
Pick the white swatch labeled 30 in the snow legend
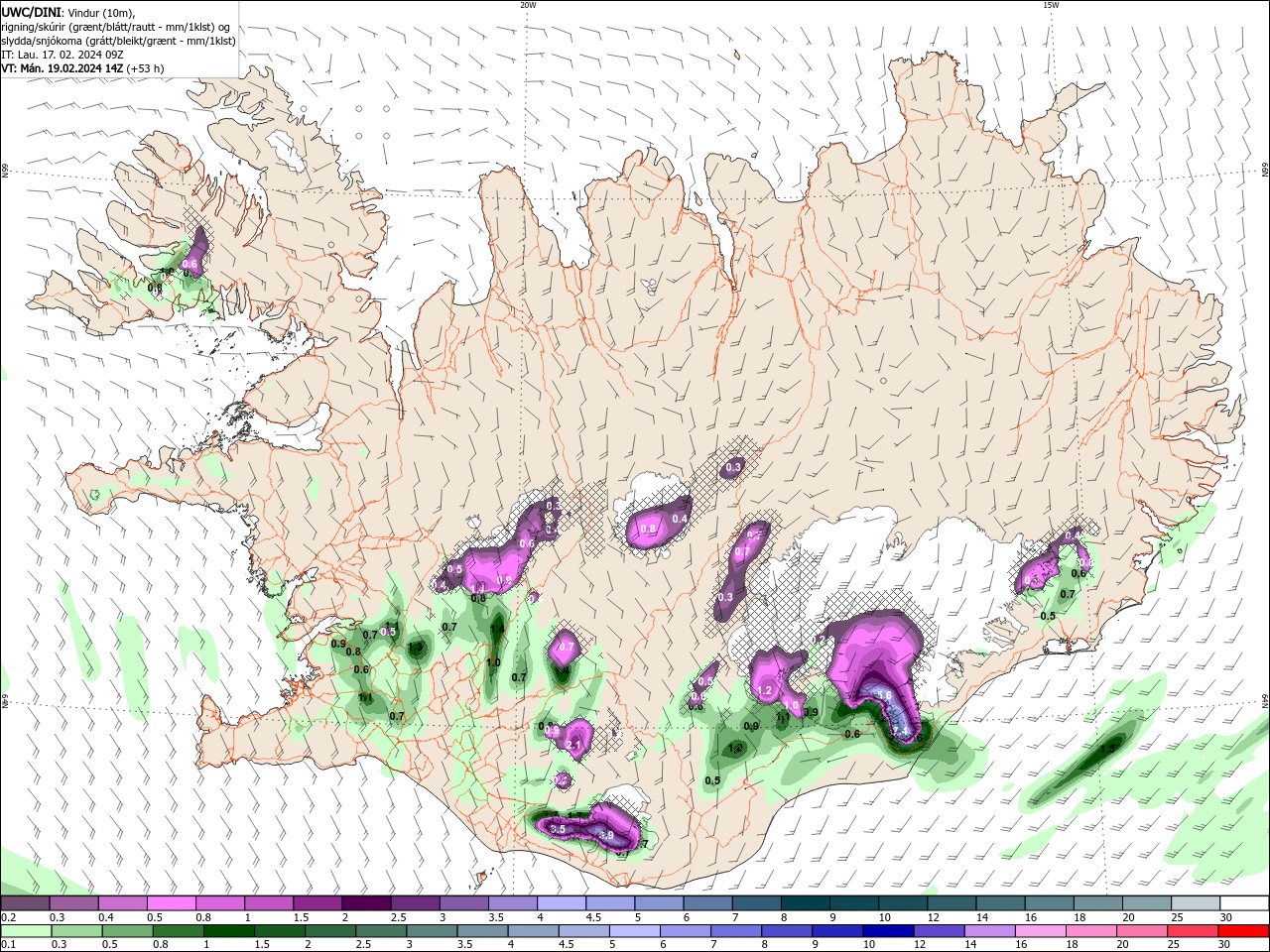coord(1245,903)
